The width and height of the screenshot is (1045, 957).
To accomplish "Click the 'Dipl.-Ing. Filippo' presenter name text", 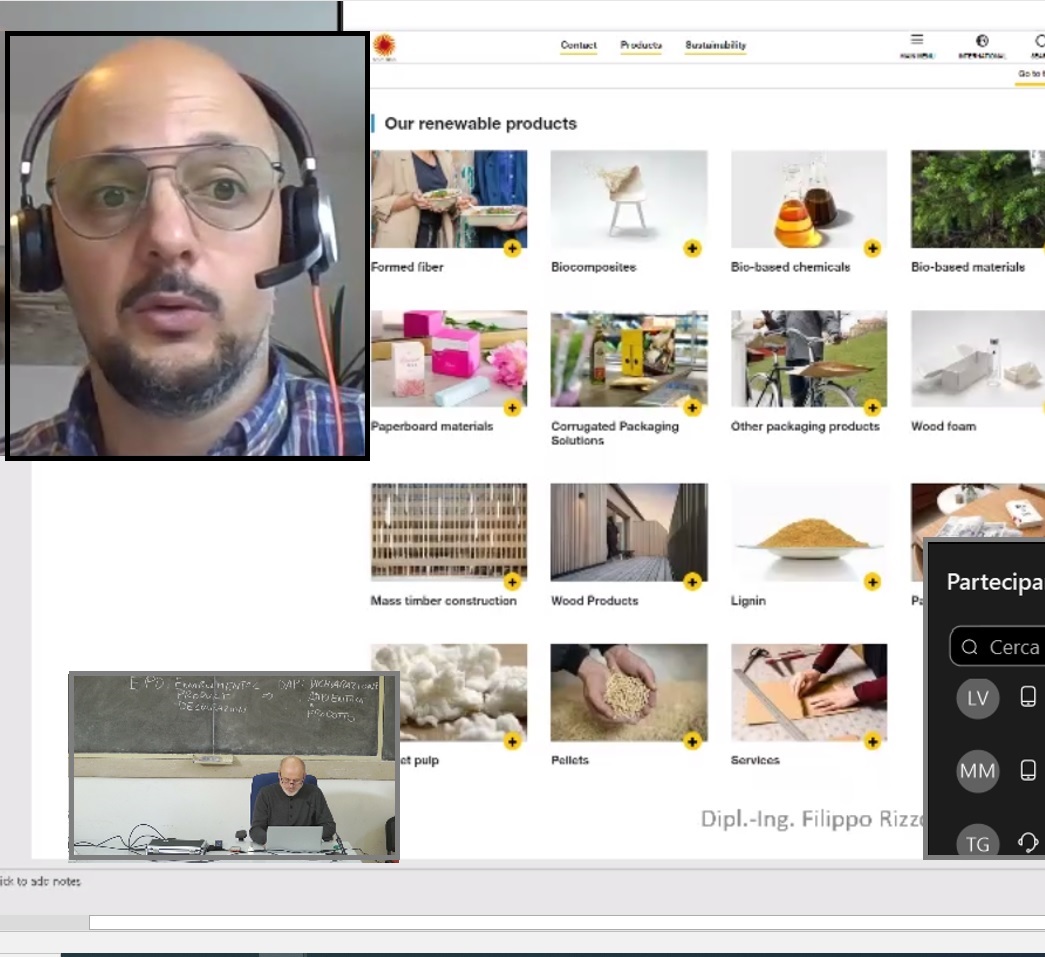I will pos(786,818).
